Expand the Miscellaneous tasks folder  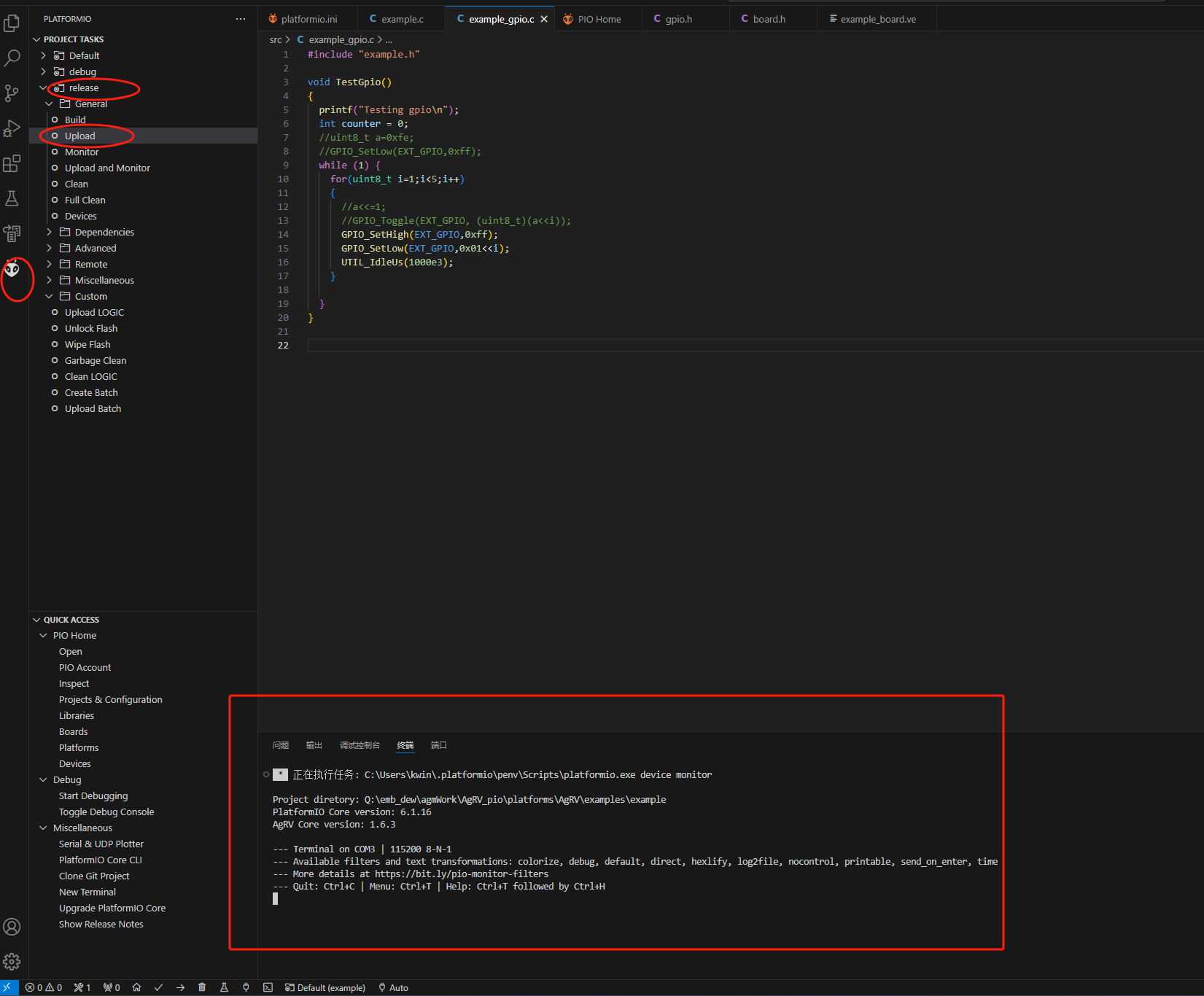[x=49, y=280]
